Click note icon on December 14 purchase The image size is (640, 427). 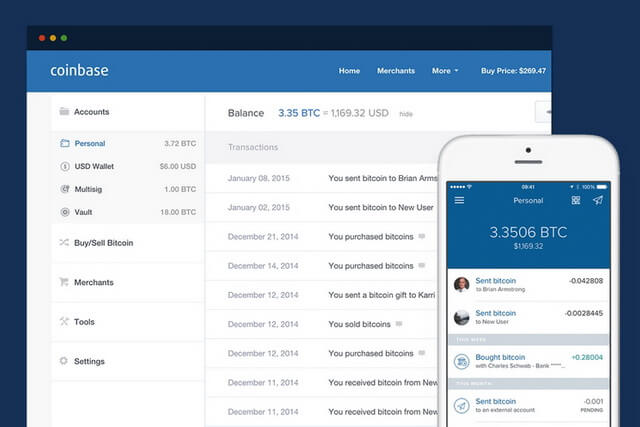click(x=422, y=265)
